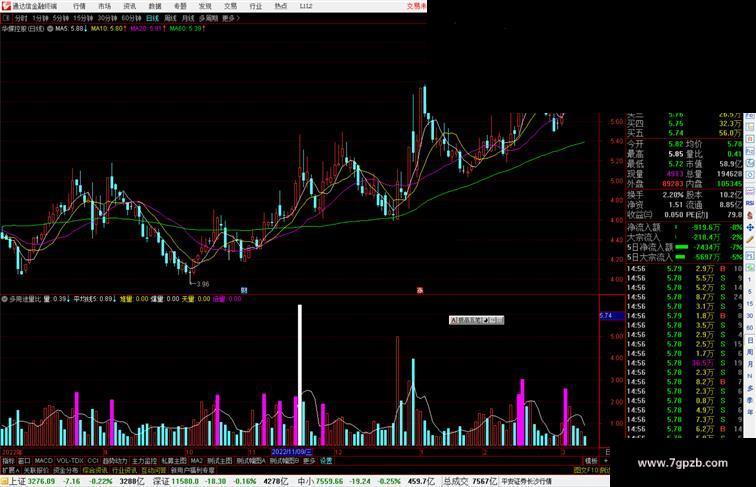Open the 市场 menu
Screen dimensions: 756x487
[104, 6]
